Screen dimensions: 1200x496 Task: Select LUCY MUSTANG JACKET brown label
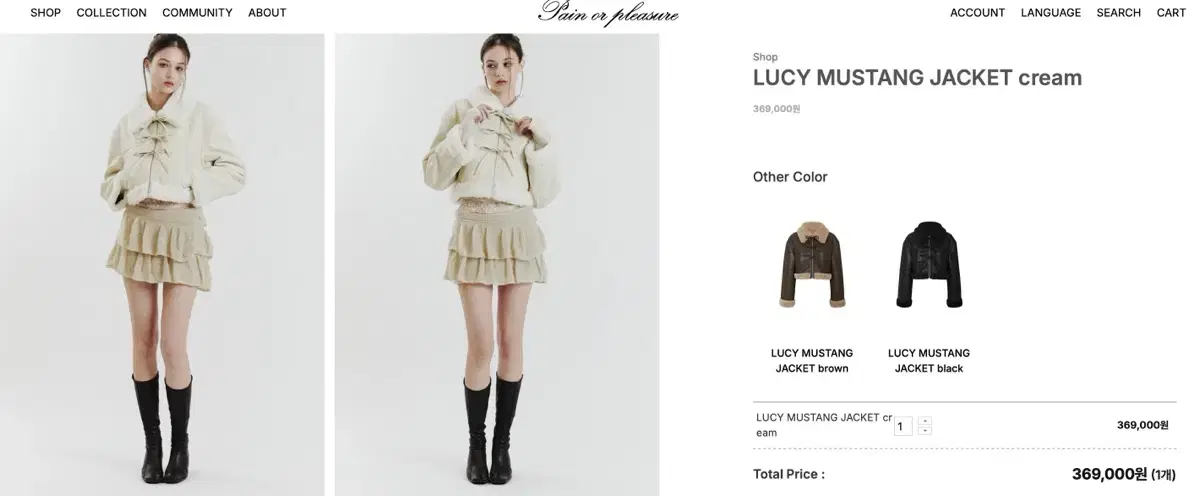(x=812, y=361)
